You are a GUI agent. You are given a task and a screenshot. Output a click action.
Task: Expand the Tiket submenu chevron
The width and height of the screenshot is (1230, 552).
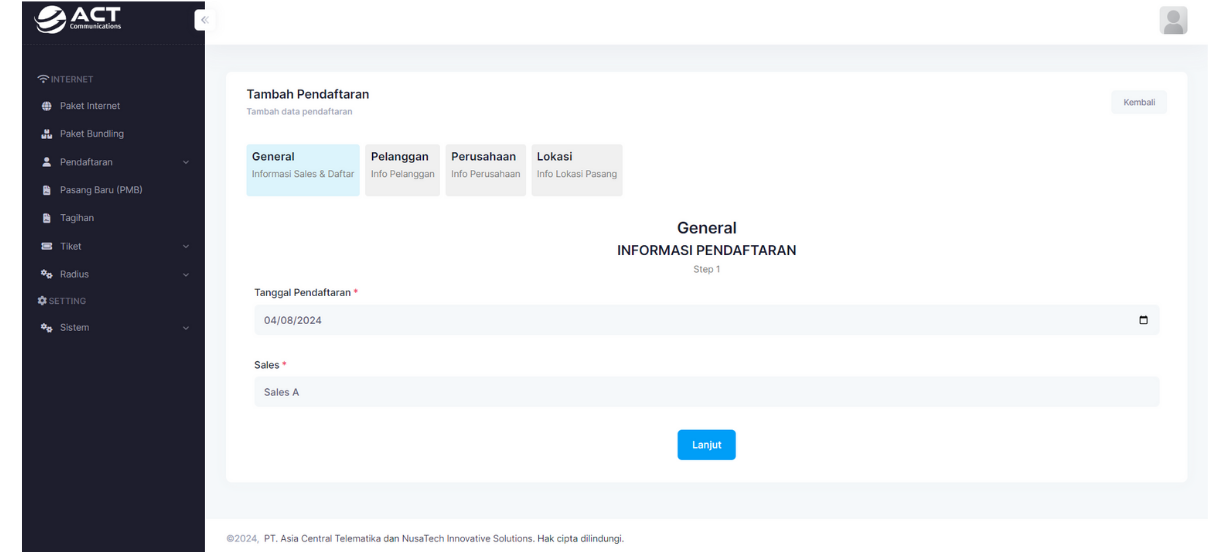tap(186, 246)
